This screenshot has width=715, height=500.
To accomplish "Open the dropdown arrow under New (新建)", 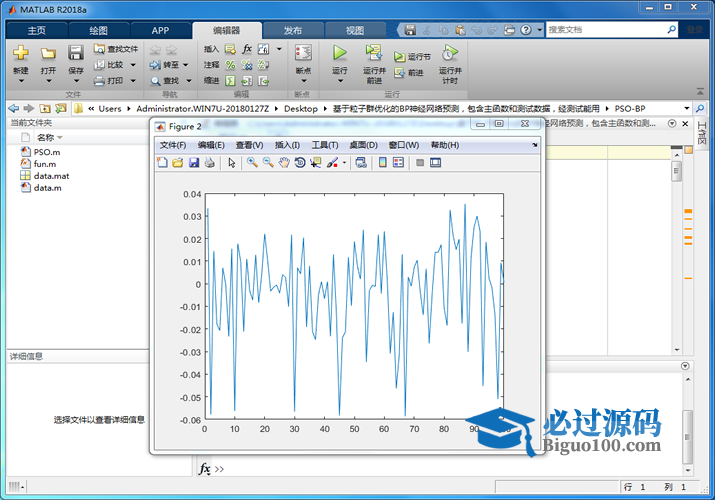I will [21, 81].
